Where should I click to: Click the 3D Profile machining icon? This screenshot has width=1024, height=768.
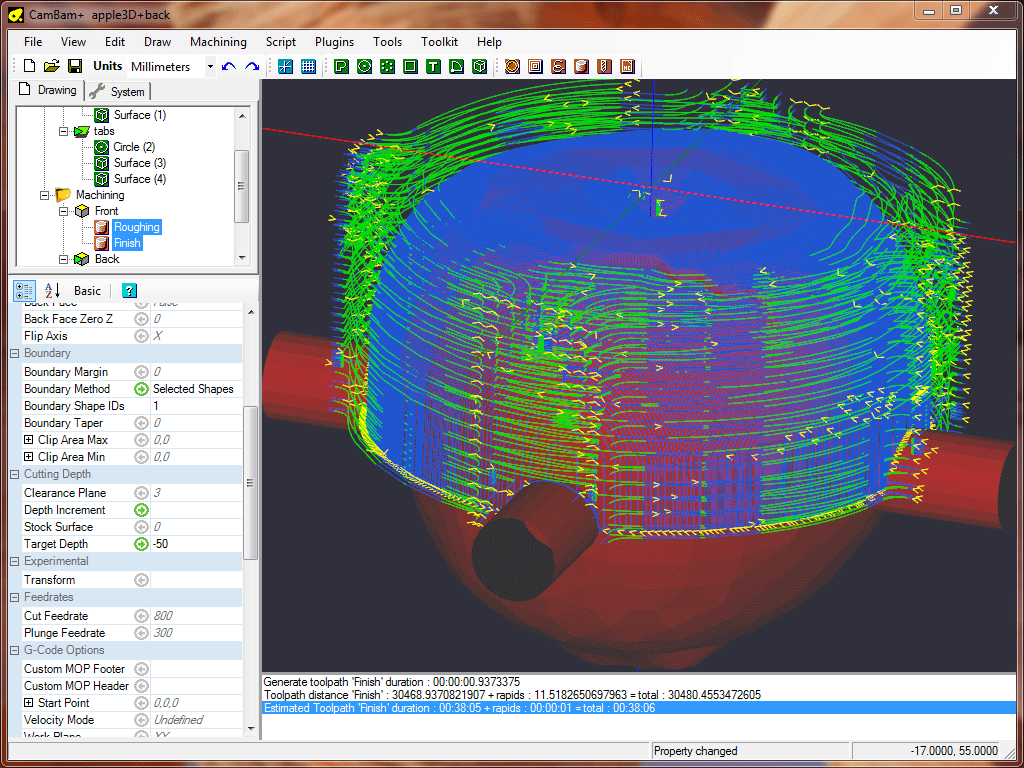point(581,66)
